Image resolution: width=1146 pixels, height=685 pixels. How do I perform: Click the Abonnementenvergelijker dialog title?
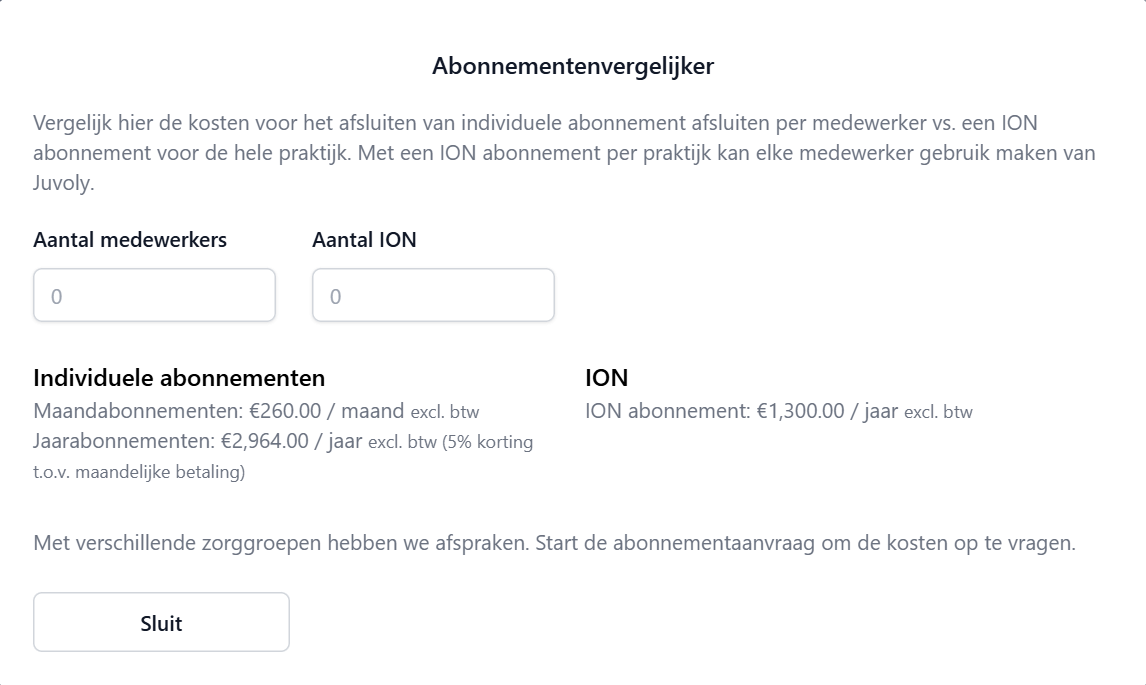573,66
